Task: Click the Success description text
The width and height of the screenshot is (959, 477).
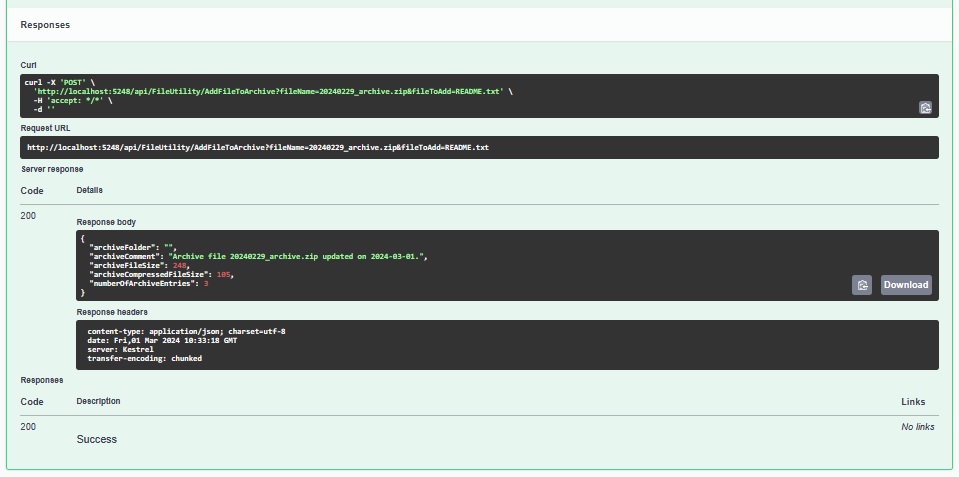Action: [97, 439]
